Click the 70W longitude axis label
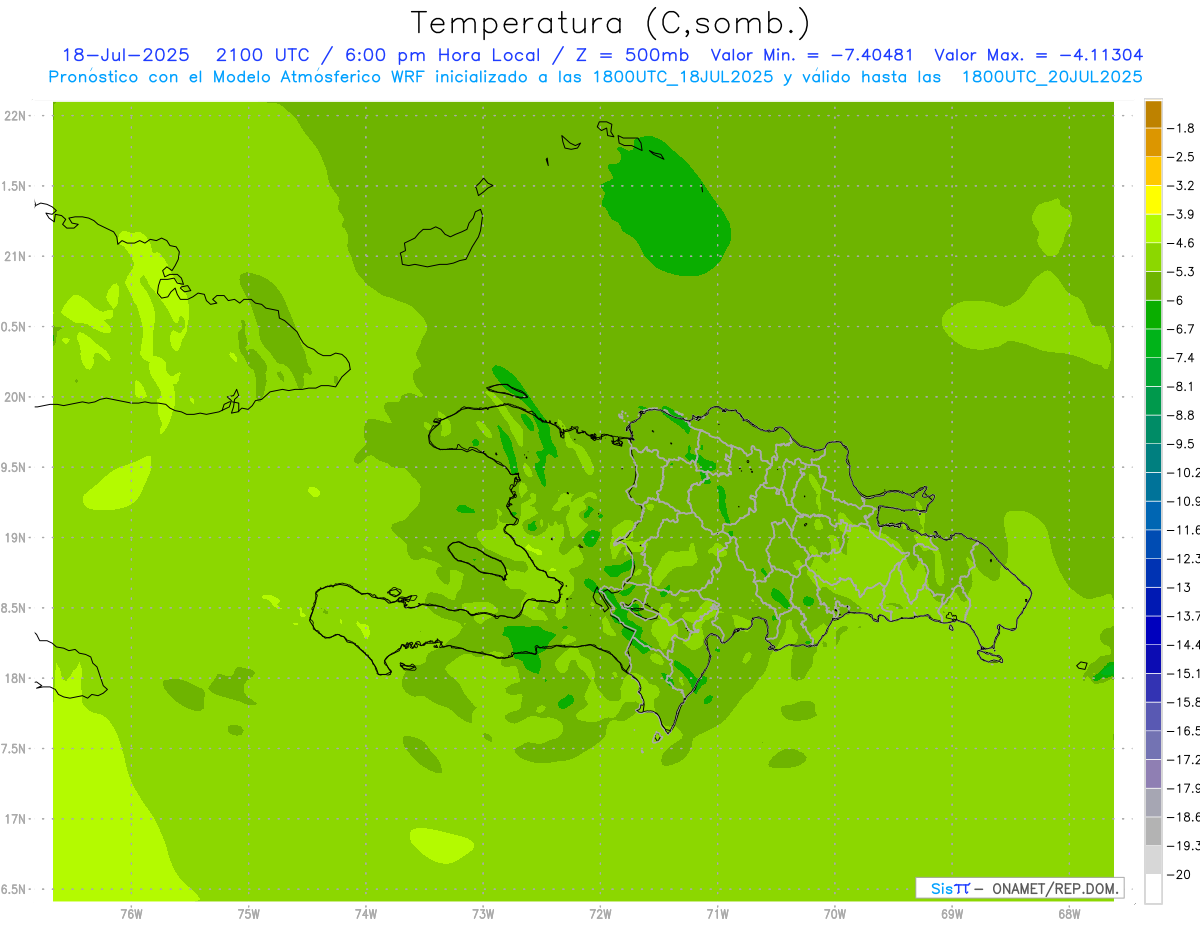The height and width of the screenshot is (927, 1200). click(x=835, y=914)
